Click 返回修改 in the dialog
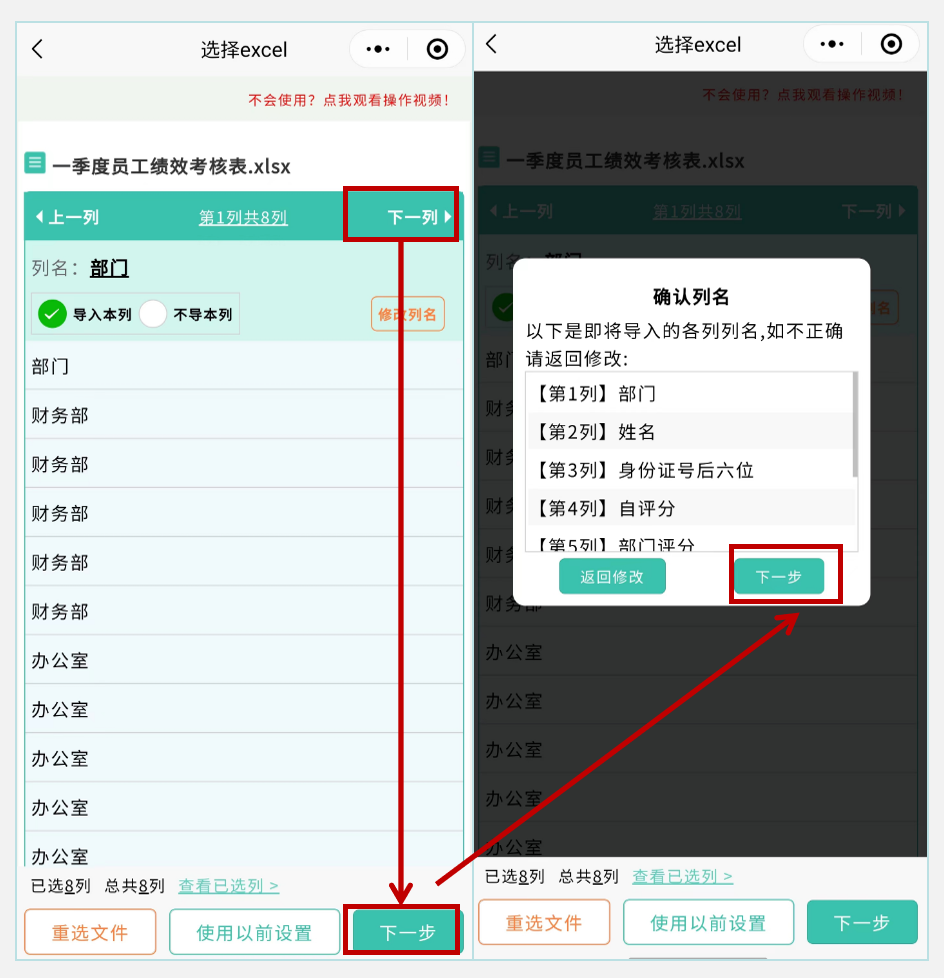 tap(612, 576)
